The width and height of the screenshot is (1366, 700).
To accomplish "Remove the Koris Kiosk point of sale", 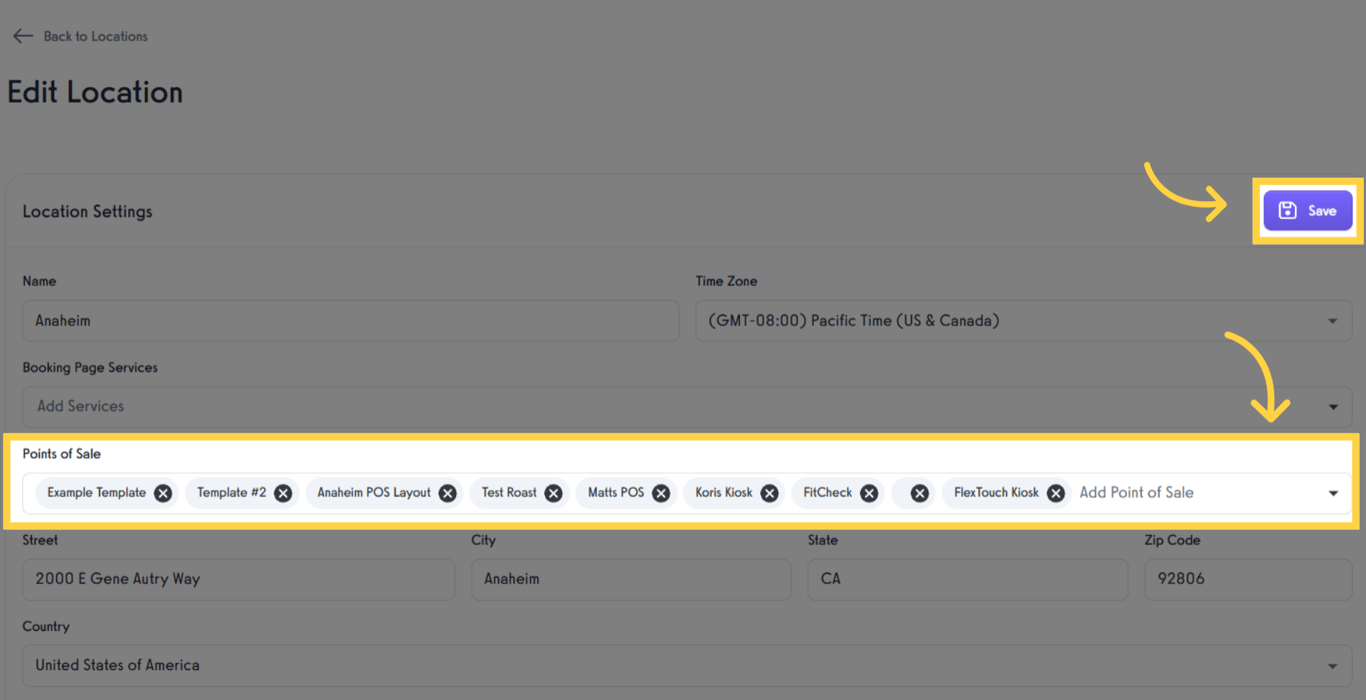I will click(769, 492).
